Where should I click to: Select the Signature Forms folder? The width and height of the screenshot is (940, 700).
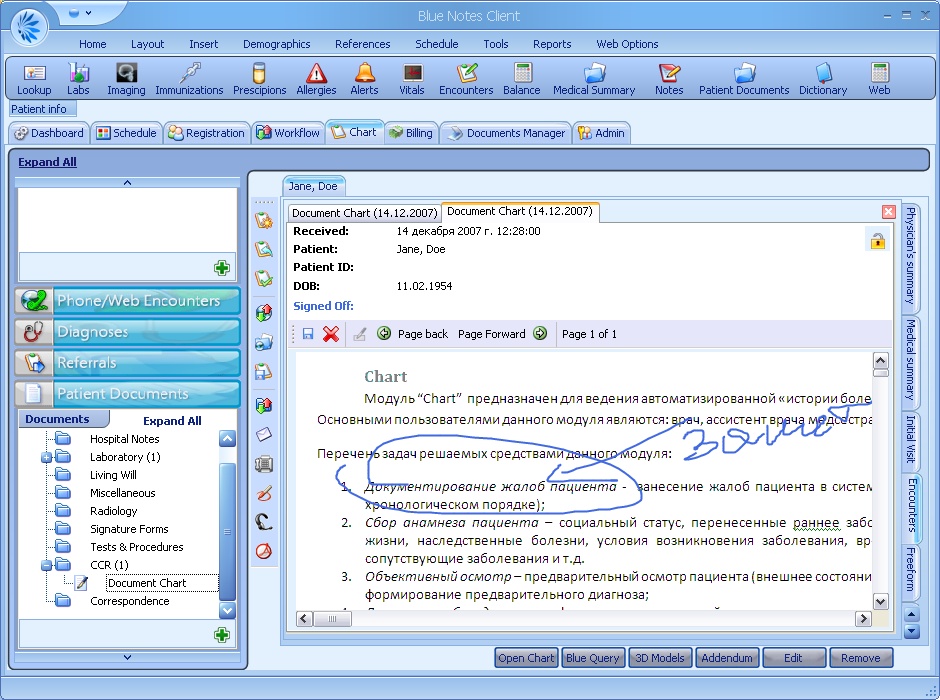pyautogui.click(x=129, y=529)
